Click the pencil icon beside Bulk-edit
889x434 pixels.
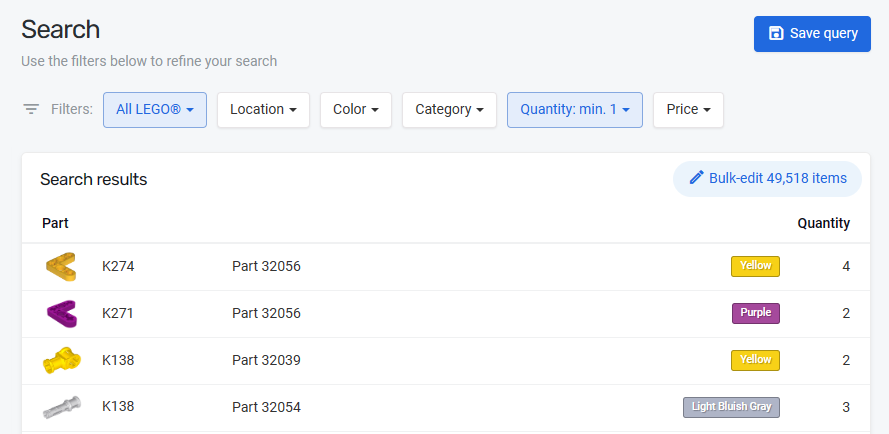click(x=697, y=178)
